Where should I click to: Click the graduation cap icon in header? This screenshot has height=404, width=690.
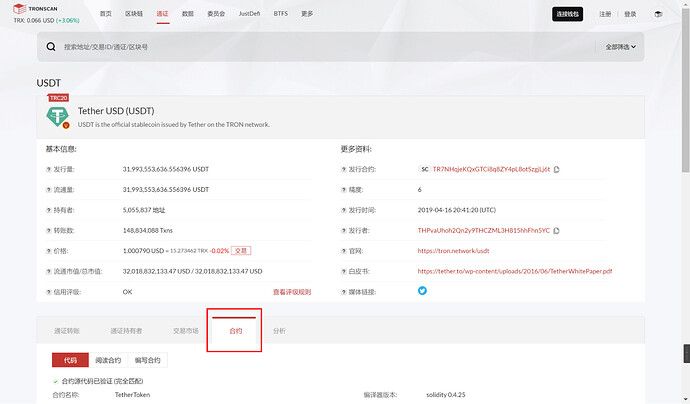658,14
